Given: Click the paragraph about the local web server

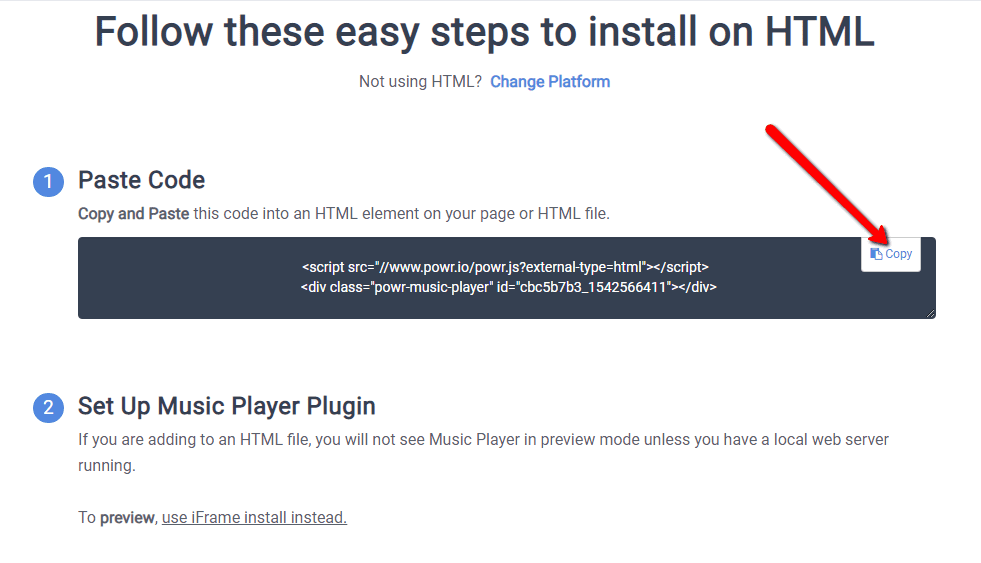Looking at the screenshot, I should [483, 452].
